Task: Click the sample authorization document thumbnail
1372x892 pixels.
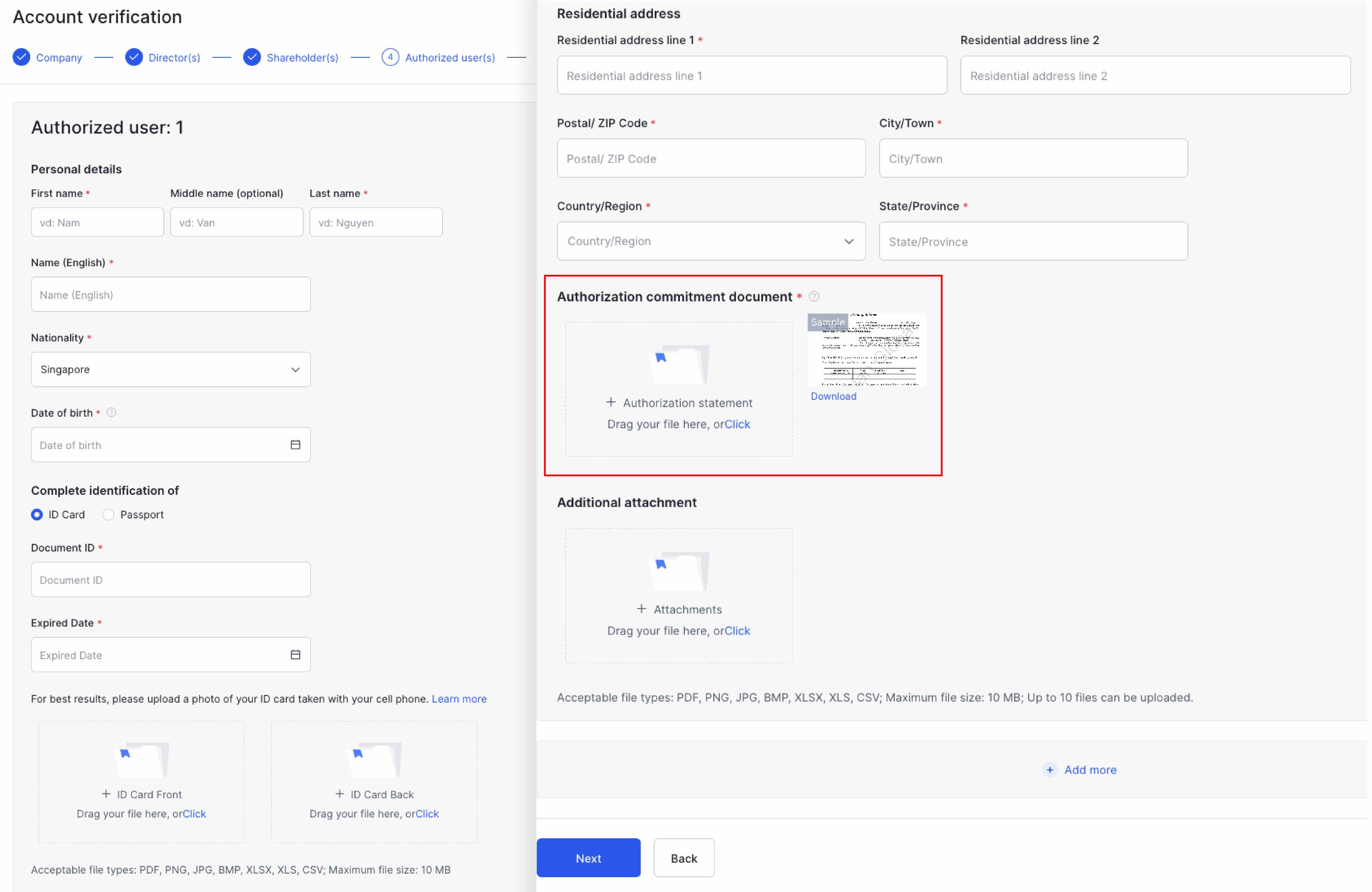Action: [866, 350]
